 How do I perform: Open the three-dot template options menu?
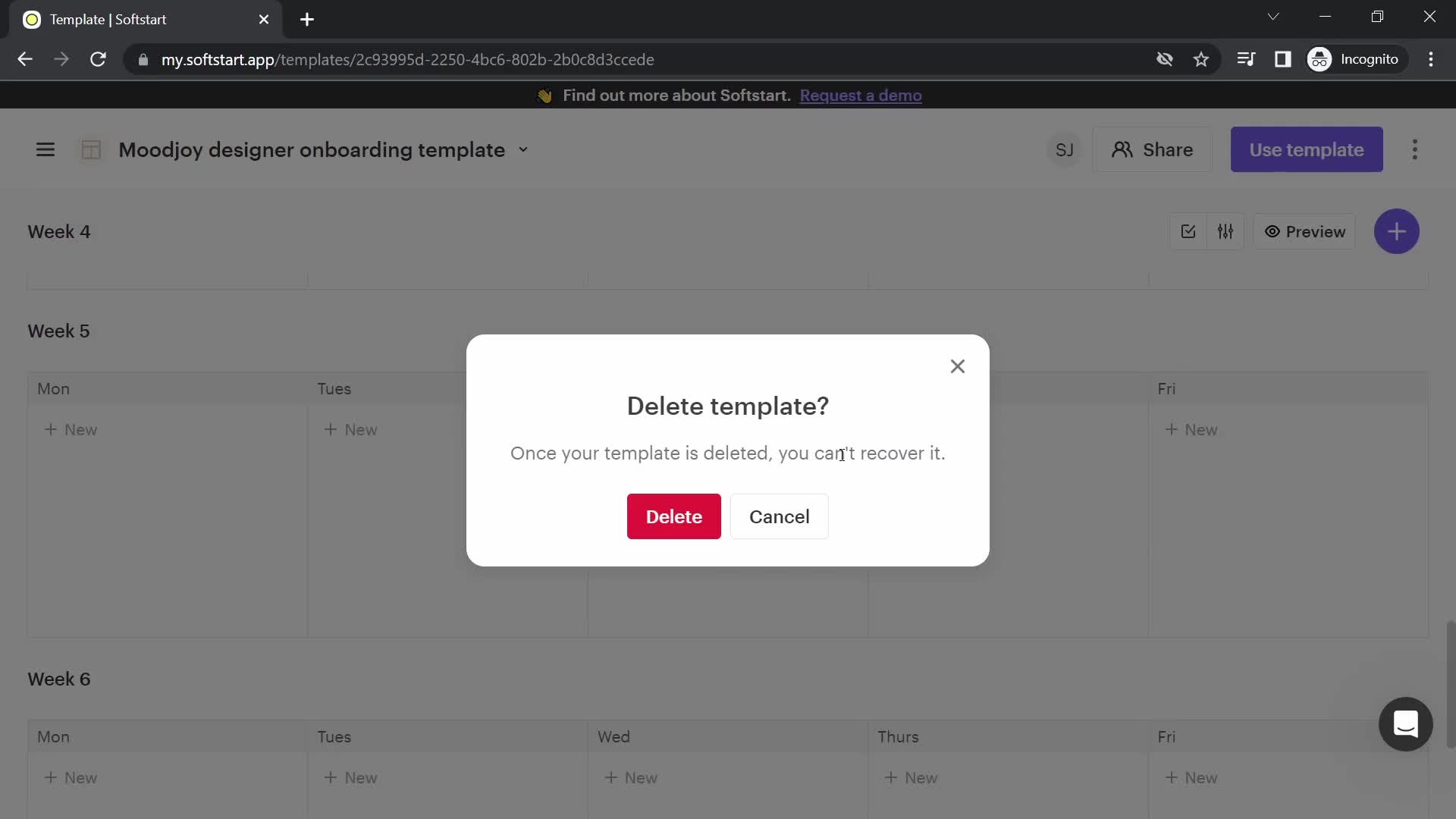click(x=1414, y=149)
